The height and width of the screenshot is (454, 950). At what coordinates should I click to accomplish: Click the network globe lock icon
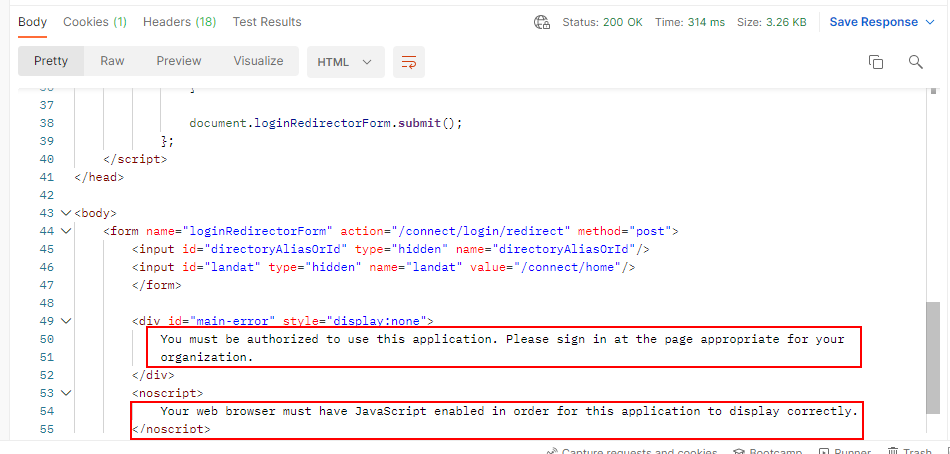(x=542, y=22)
